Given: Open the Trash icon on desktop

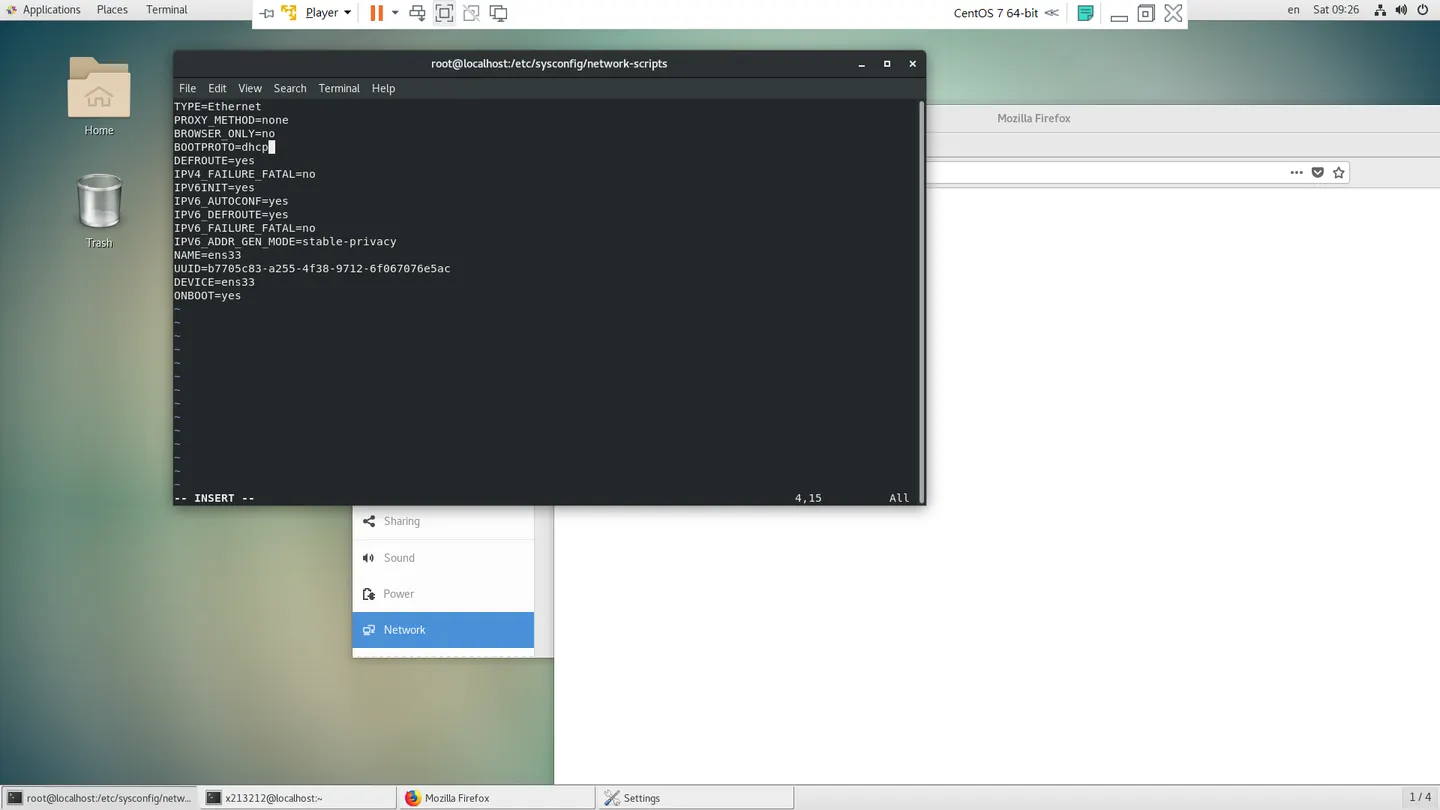Looking at the screenshot, I should (x=98, y=210).
